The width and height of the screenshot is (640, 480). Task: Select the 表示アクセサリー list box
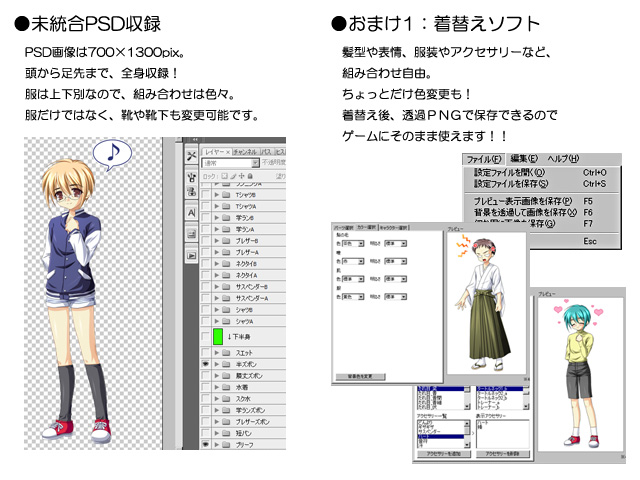point(503,434)
